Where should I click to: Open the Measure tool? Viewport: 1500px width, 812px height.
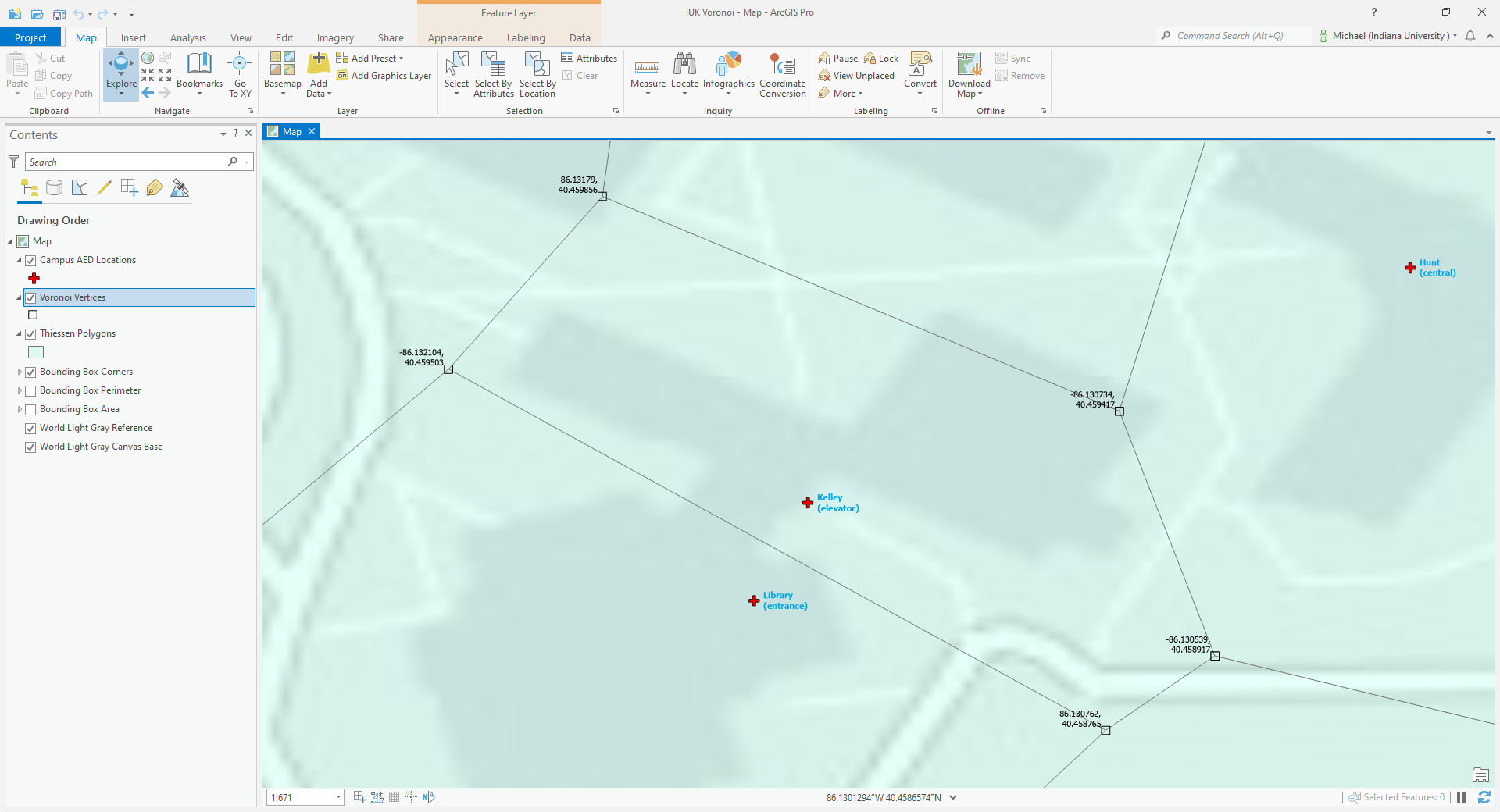point(648,74)
